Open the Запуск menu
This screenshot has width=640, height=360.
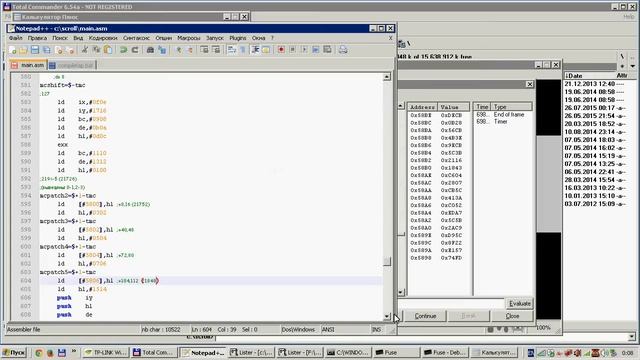215,38
